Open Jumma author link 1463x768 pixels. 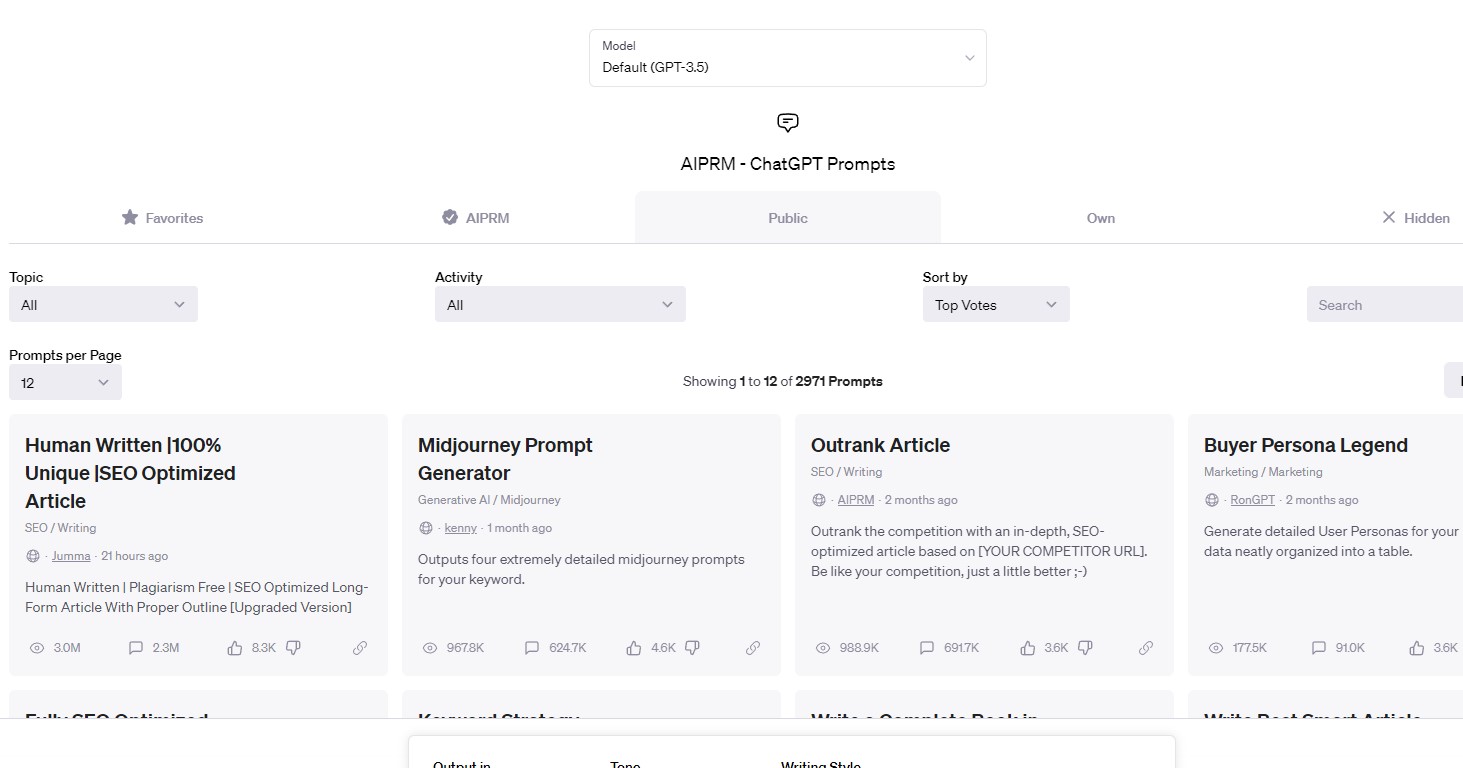click(71, 556)
